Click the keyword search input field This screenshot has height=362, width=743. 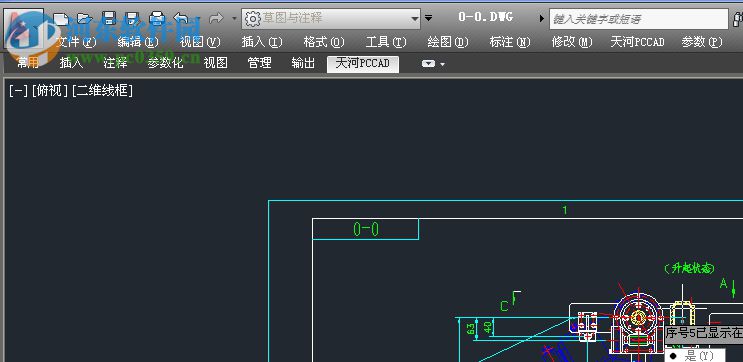click(x=638, y=19)
